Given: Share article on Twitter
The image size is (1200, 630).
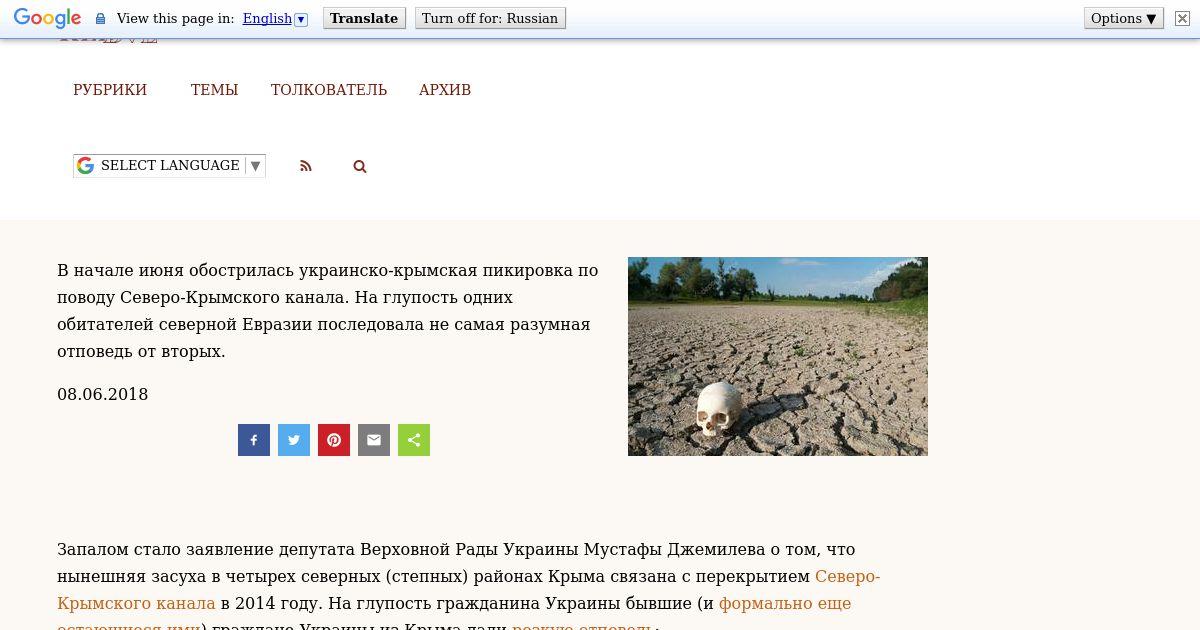Looking at the screenshot, I should pyautogui.click(x=294, y=440).
